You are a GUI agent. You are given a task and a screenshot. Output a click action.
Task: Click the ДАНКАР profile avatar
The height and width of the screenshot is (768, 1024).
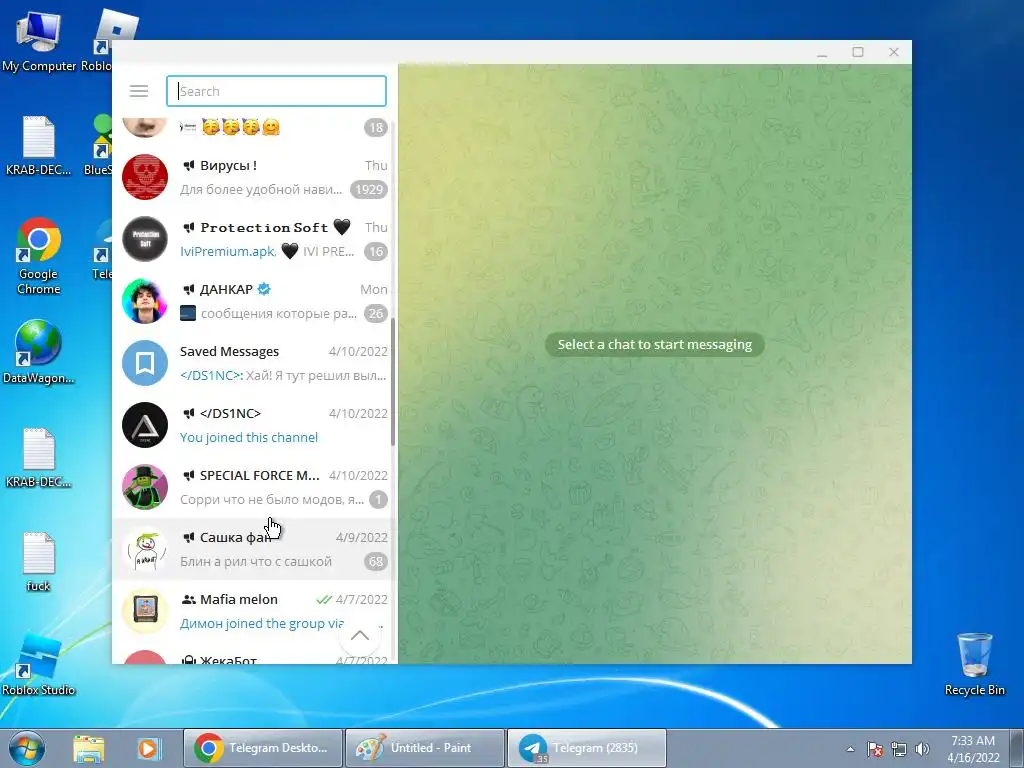click(145, 301)
